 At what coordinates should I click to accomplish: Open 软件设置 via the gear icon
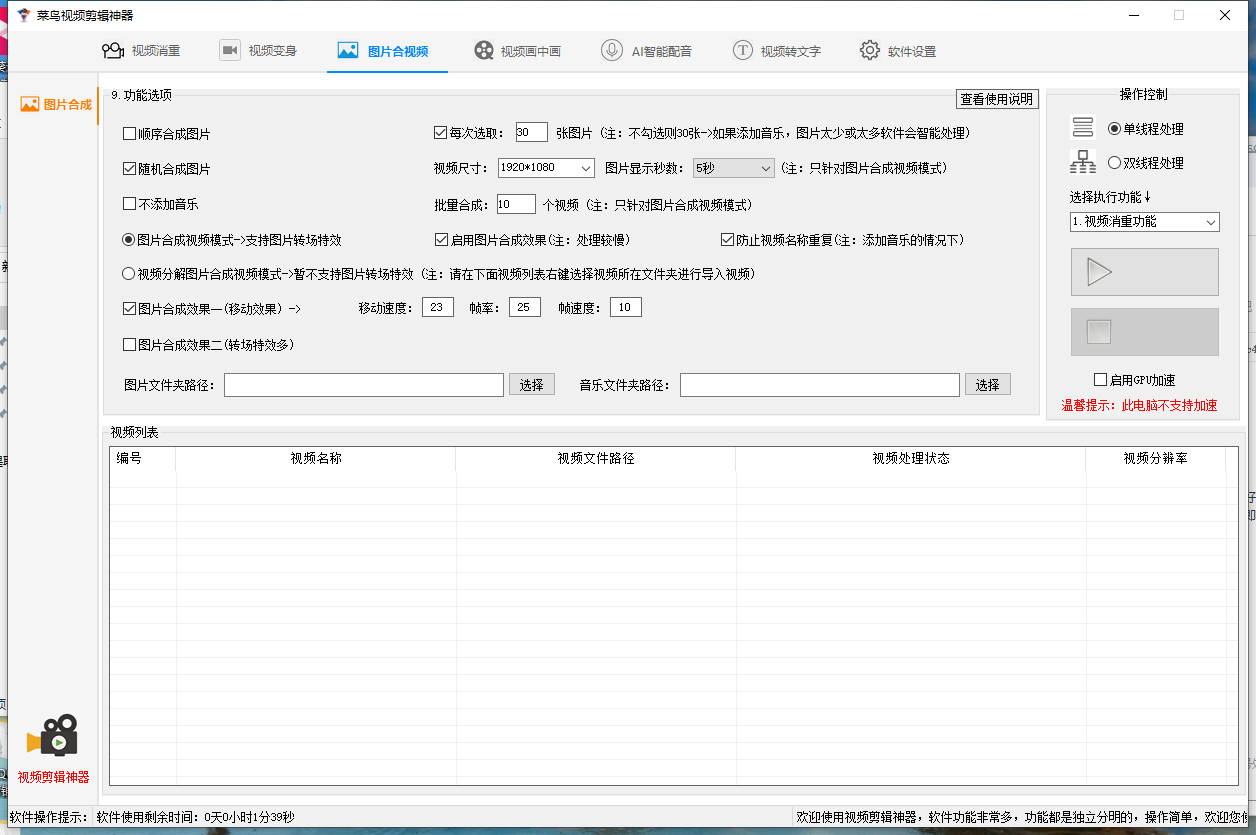(x=870, y=51)
